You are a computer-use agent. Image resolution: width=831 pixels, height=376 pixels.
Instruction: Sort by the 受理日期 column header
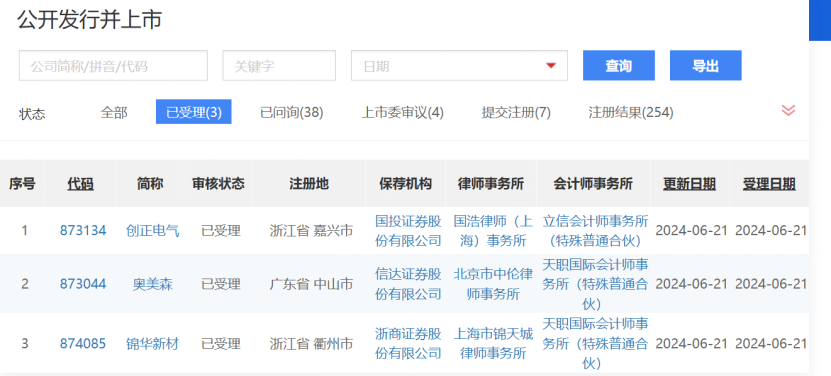pos(769,184)
